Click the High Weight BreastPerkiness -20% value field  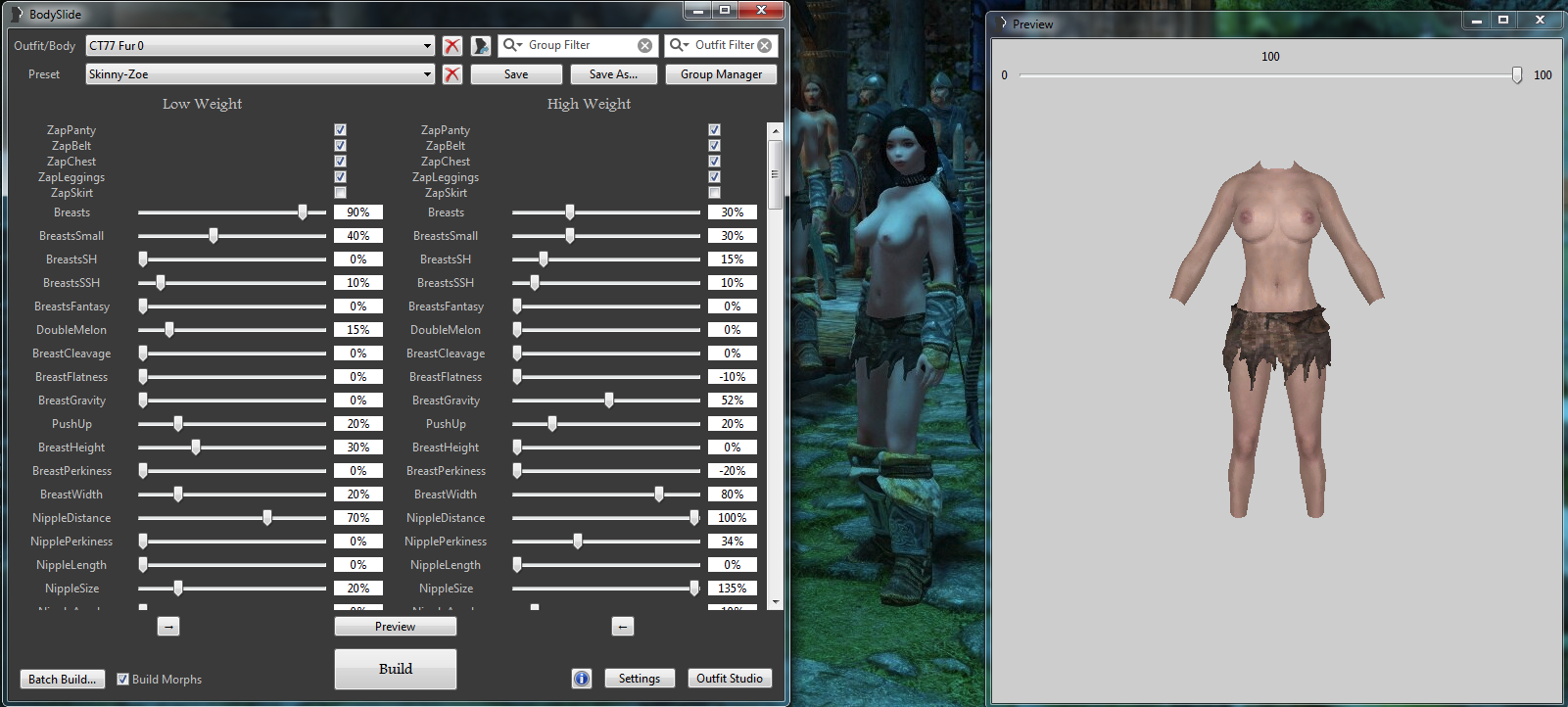pos(733,471)
